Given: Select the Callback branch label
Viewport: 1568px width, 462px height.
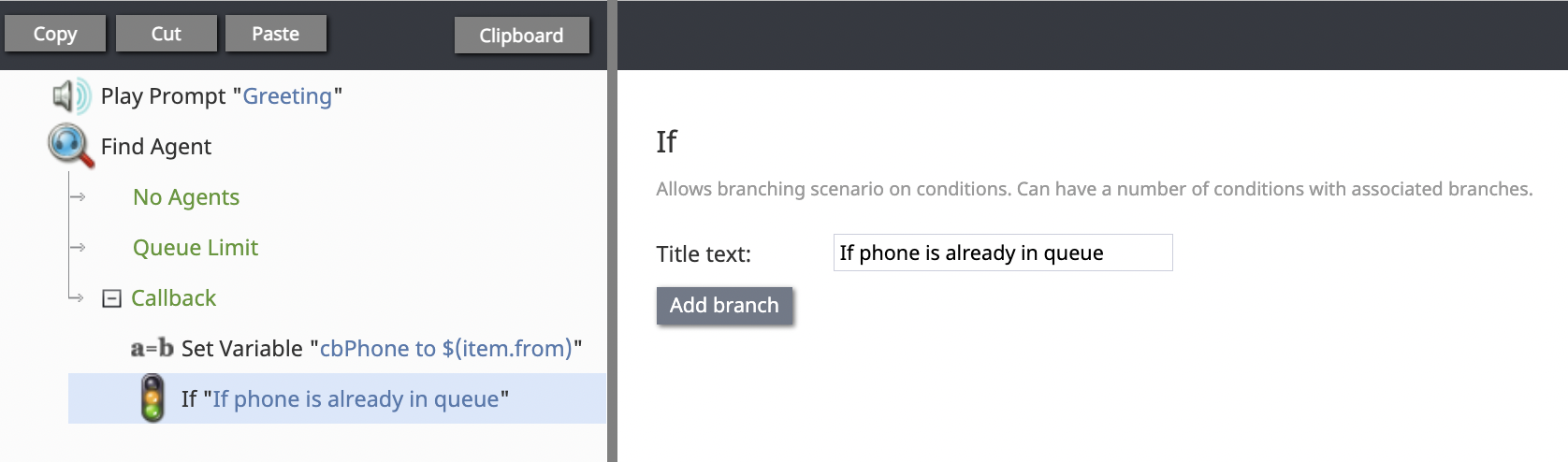Looking at the screenshot, I should 173,298.
